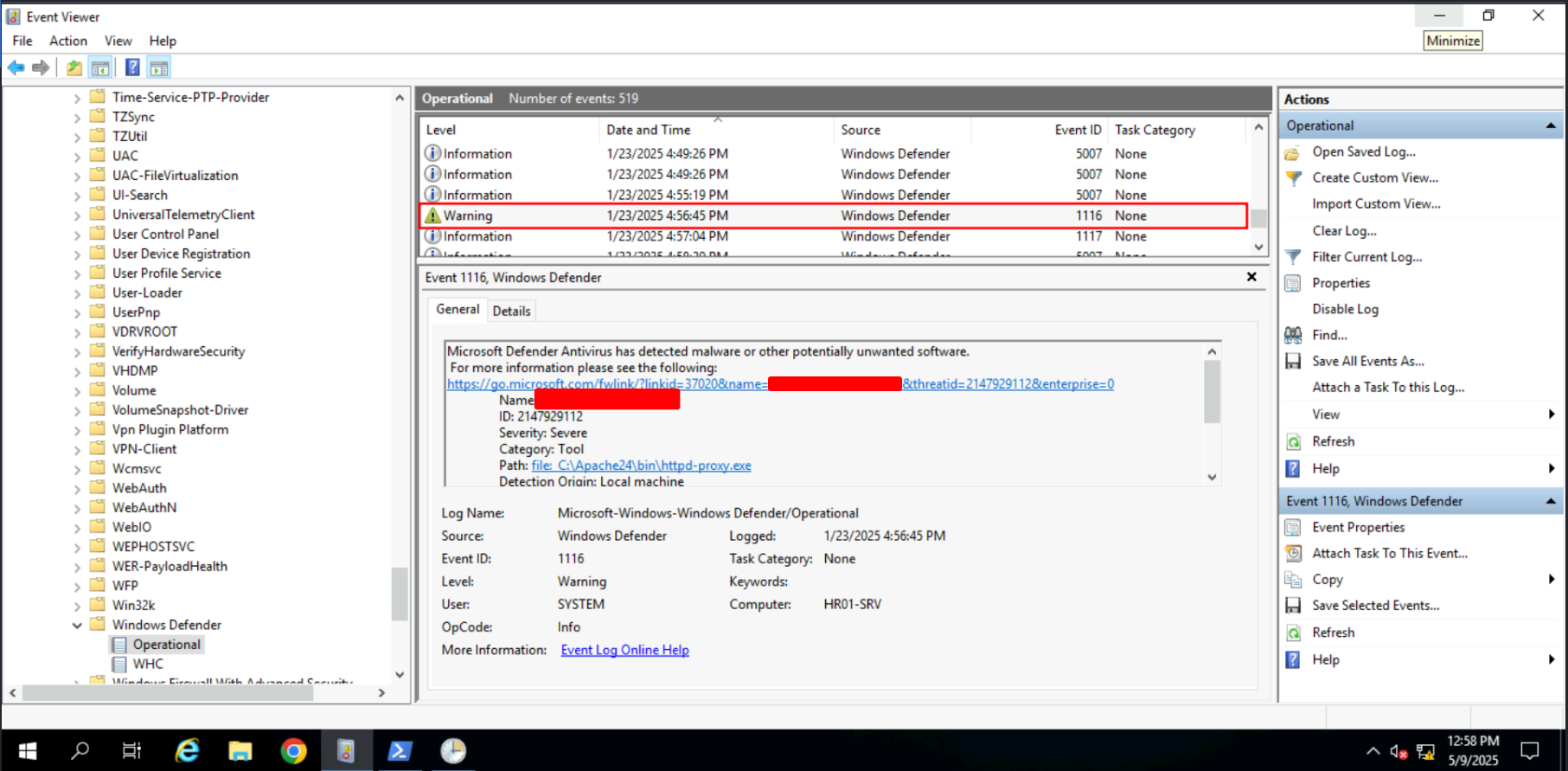Show hidden system tray icons chevron
Screen dimensions: 1568x771
pos(1373,751)
